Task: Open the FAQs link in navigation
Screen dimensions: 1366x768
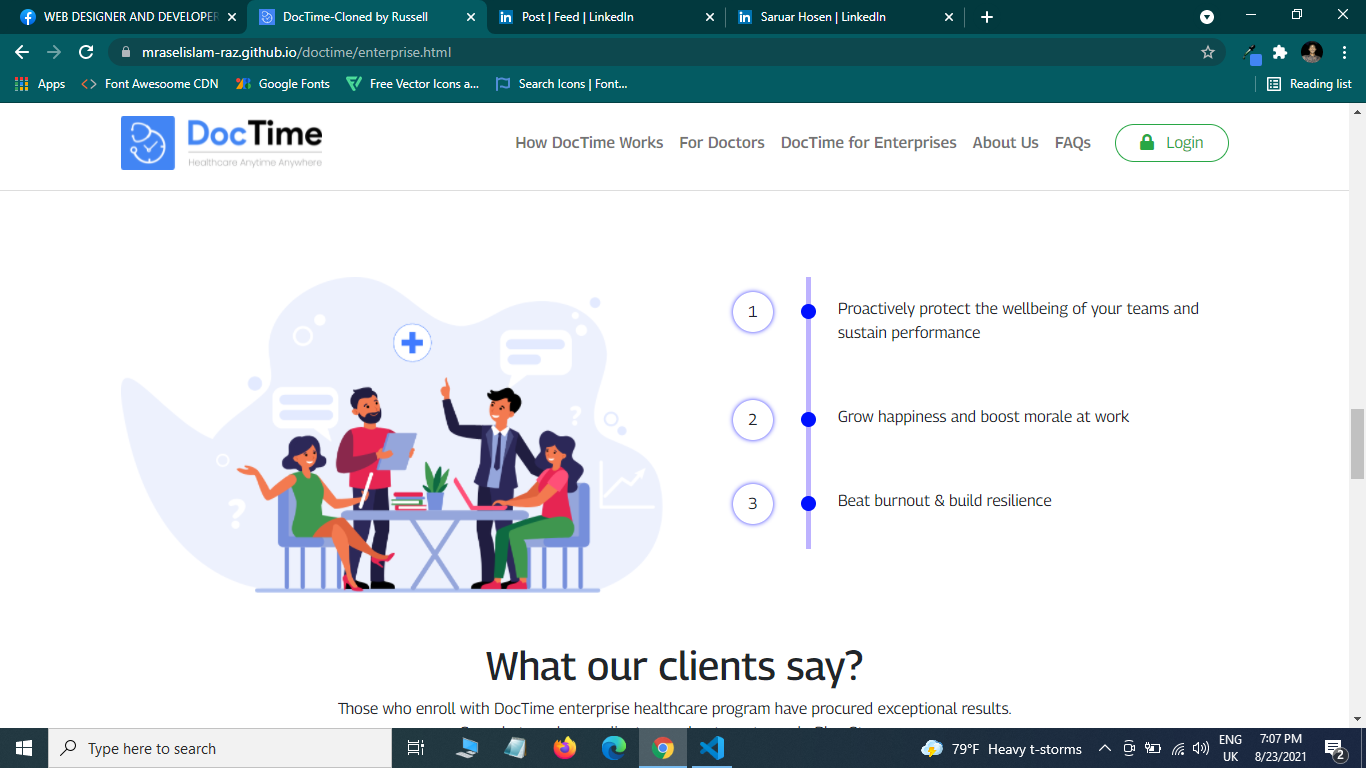Action: pos(1072,143)
